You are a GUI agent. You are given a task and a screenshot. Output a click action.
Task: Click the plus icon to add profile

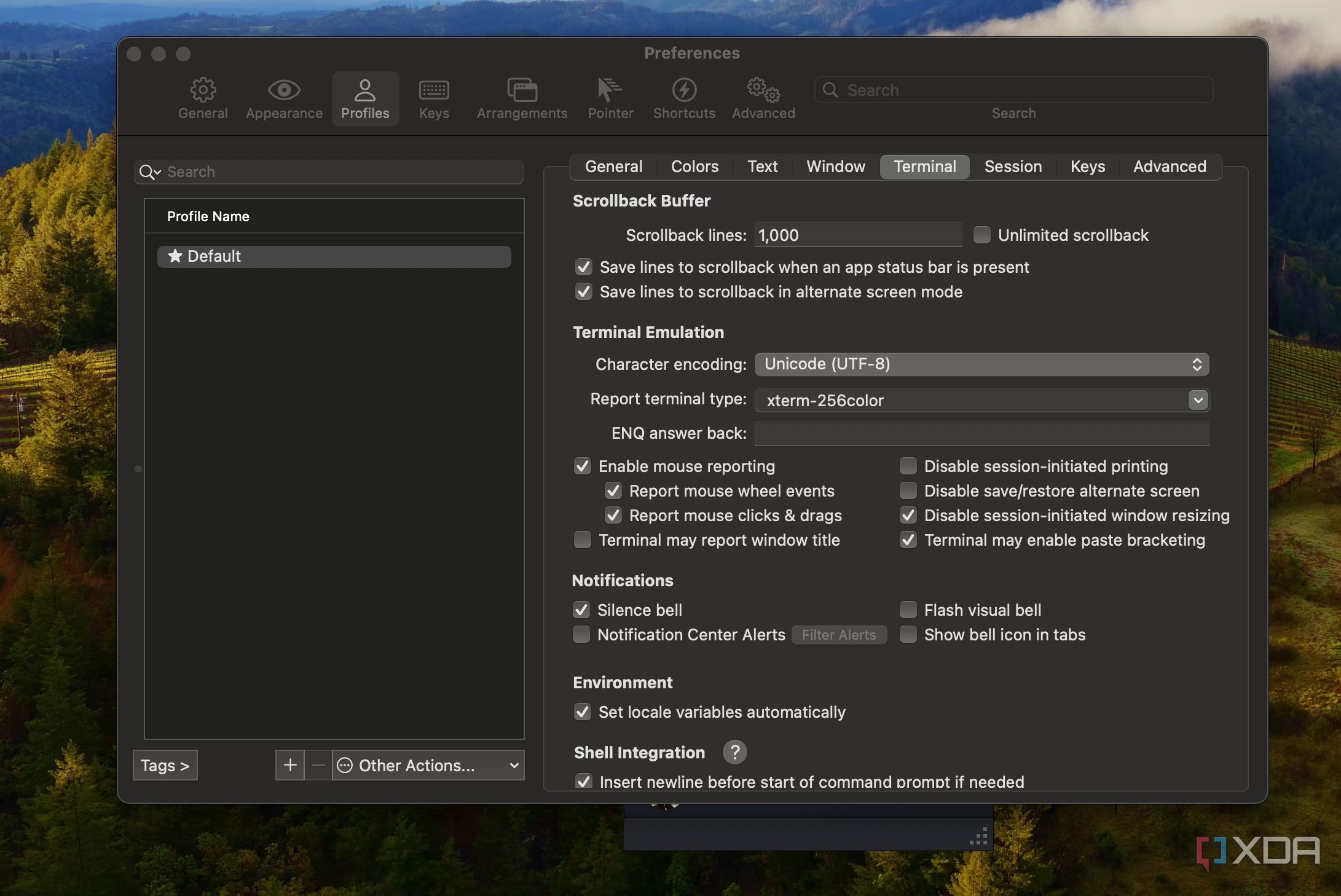pos(290,765)
